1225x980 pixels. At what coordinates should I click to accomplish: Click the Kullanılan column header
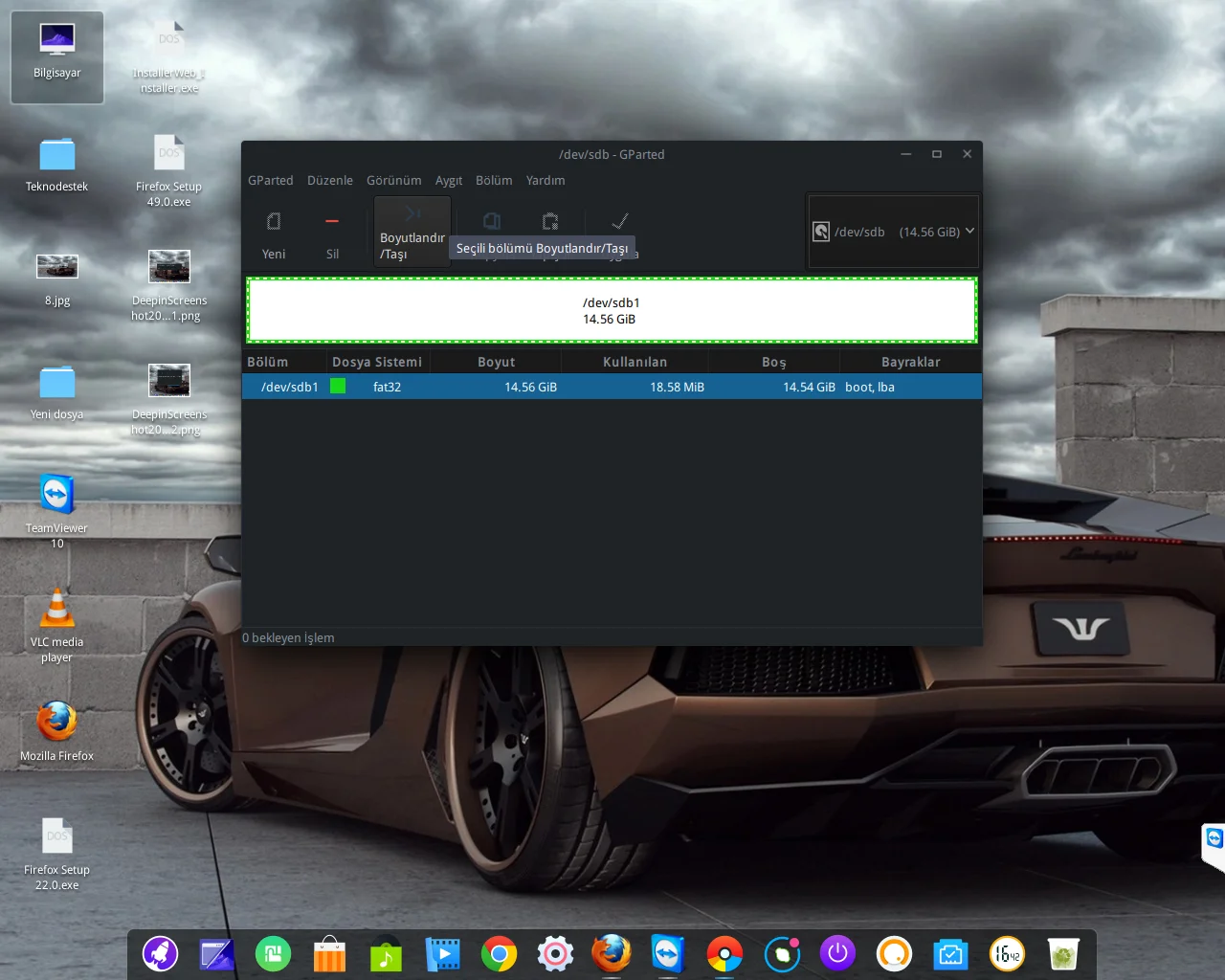pyautogui.click(x=635, y=362)
